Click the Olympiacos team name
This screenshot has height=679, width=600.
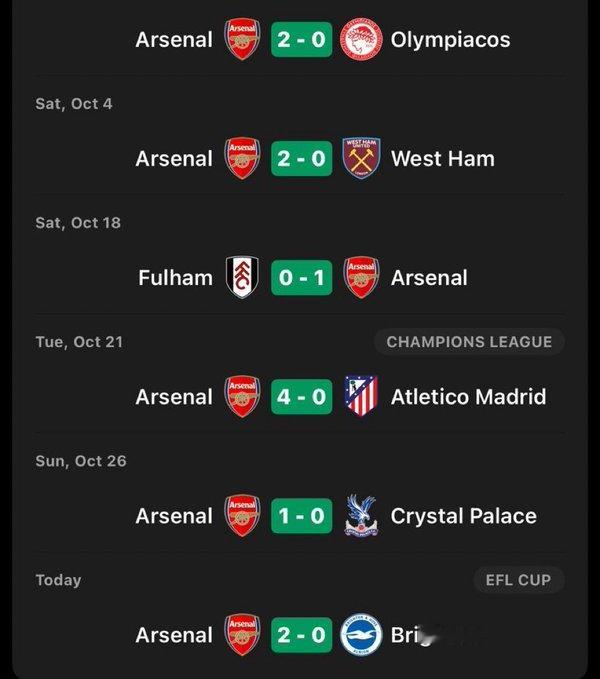click(450, 40)
